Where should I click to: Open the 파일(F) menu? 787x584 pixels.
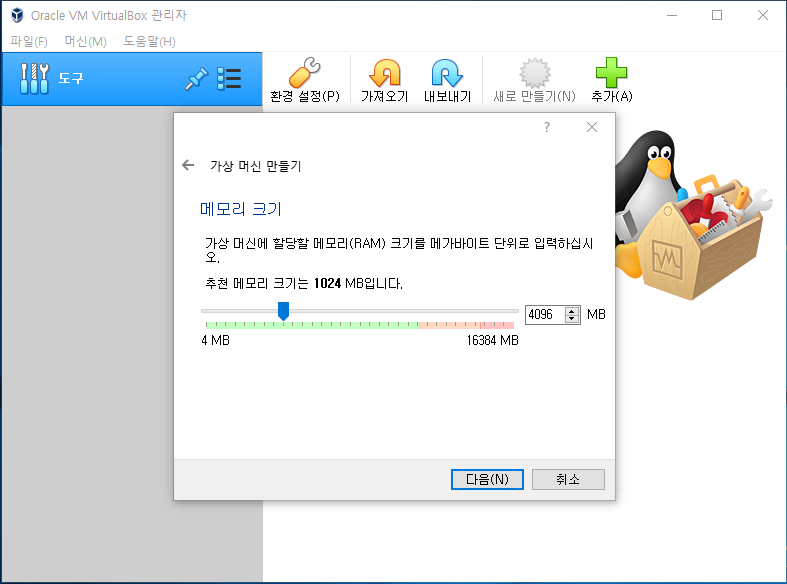29,42
